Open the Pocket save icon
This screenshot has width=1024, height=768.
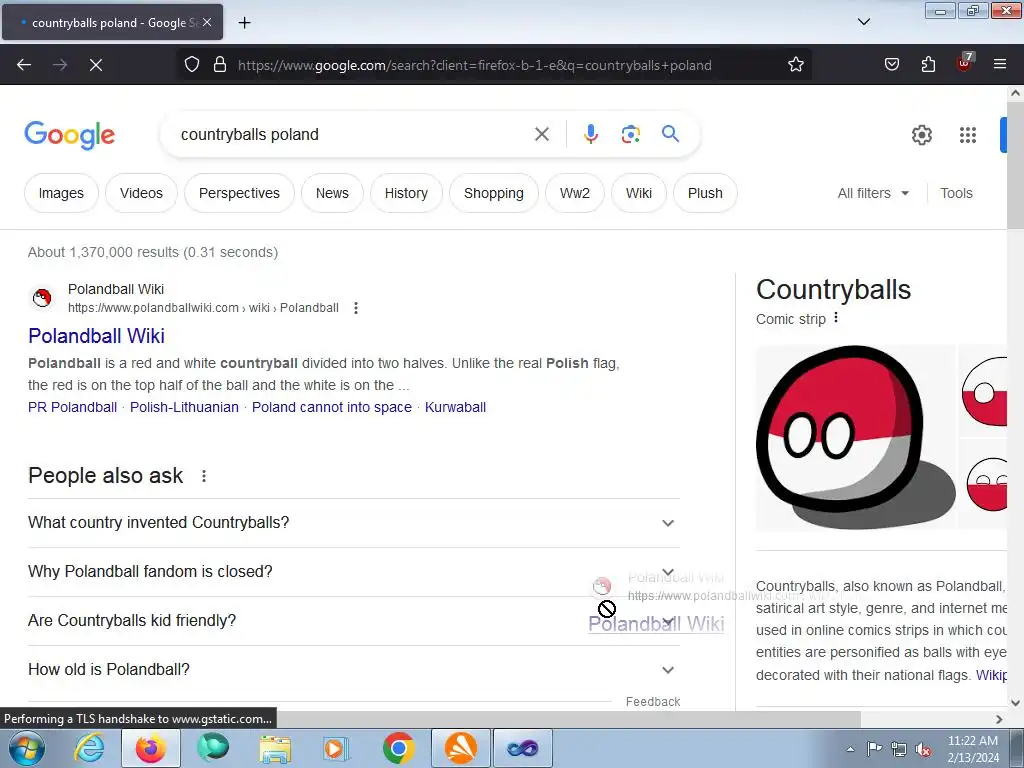coord(891,65)
